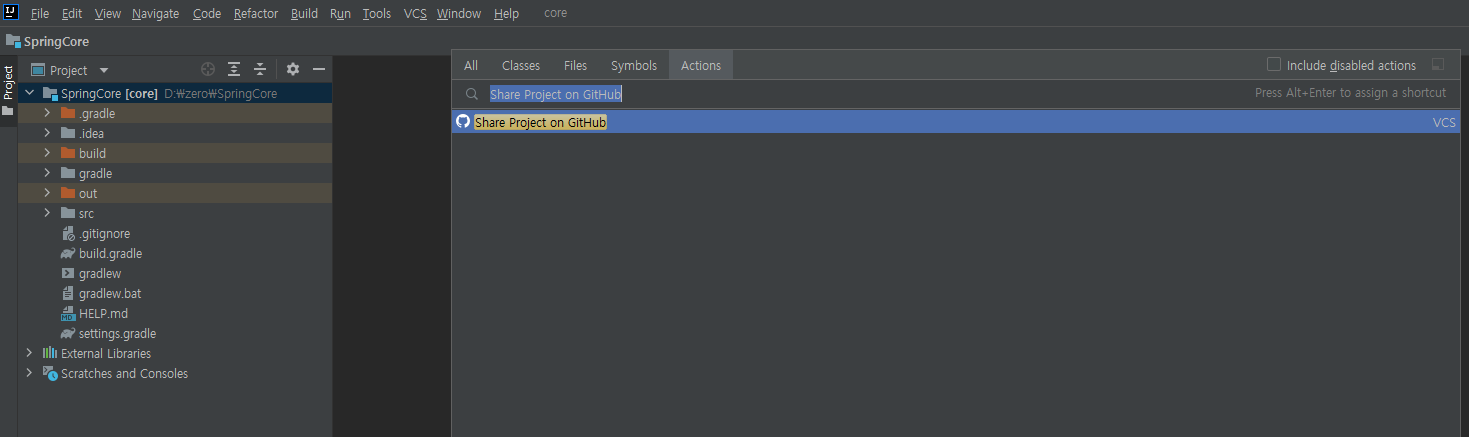Click the locate/select opened file icon

208,69
